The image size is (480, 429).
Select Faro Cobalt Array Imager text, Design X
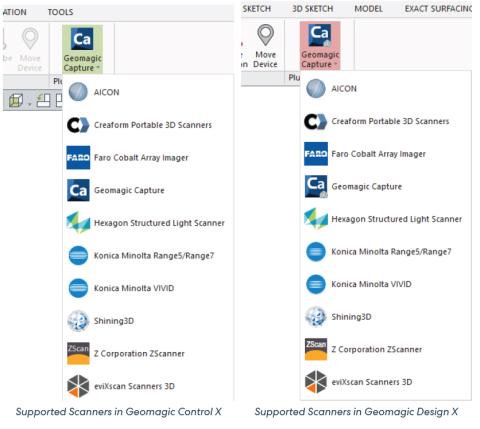click(379, 154)
